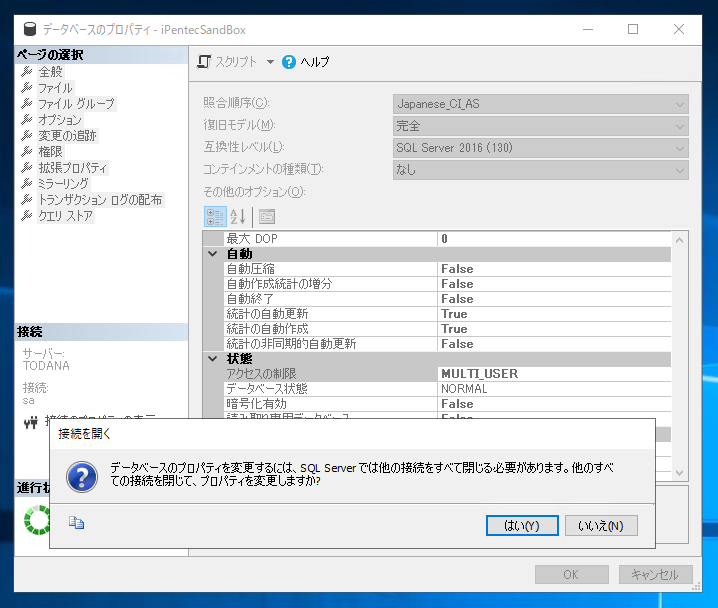The width and height of the screenshot is (718, 608).
Task: Select the 全般 page
Action: (50, 72)
